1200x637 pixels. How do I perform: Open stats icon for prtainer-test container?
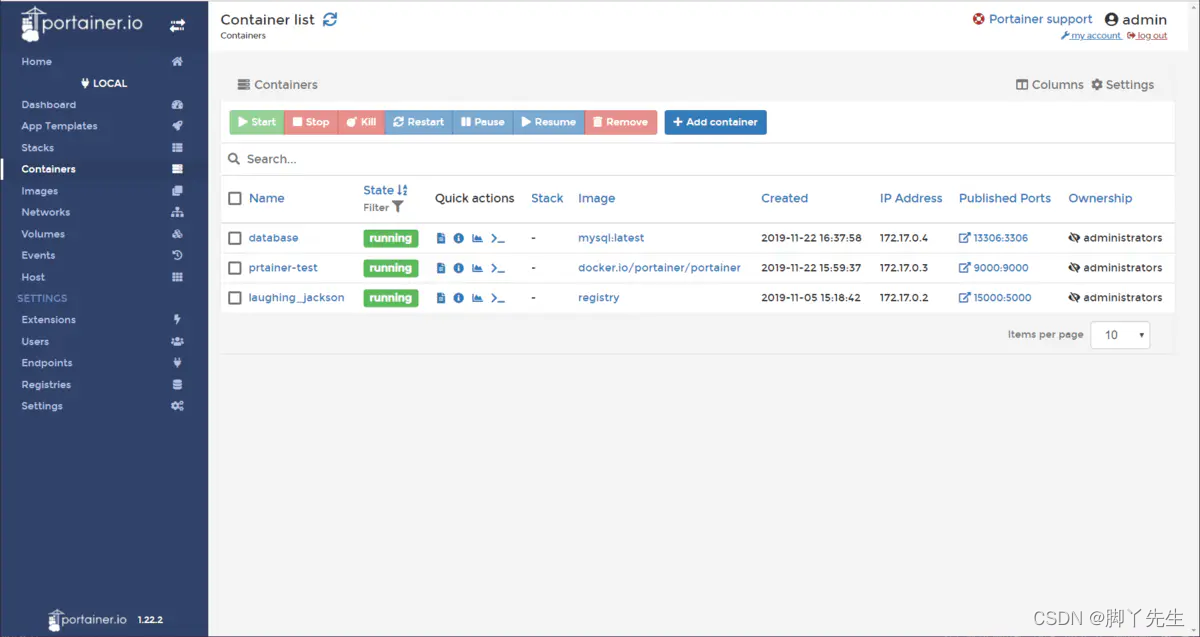[x=477, y=268]
